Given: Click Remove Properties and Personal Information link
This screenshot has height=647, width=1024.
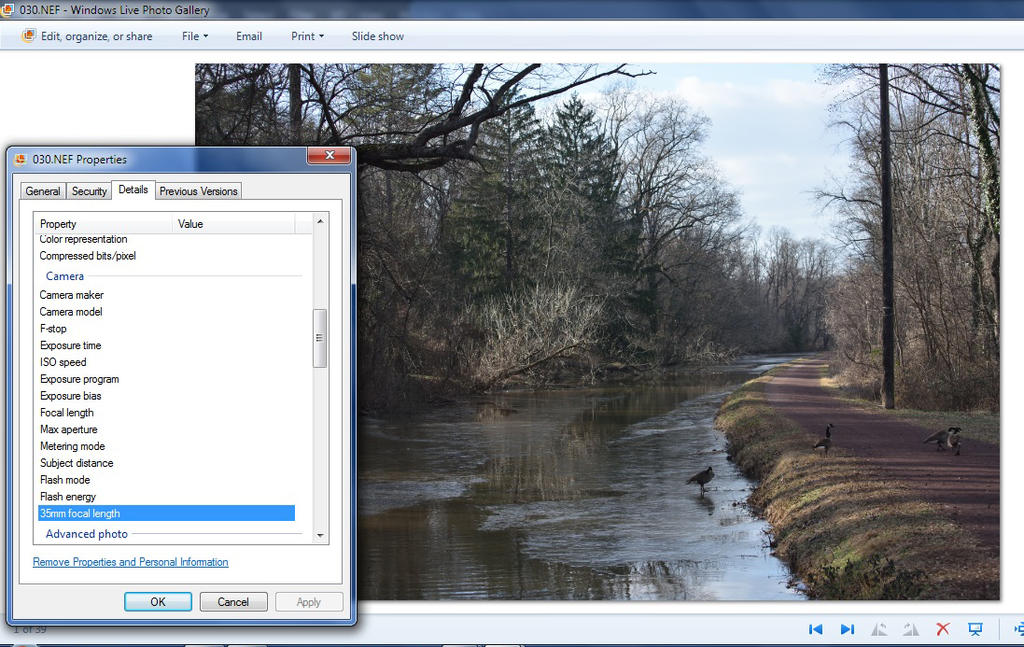Looking at the screenshot, I should point(130,562).
